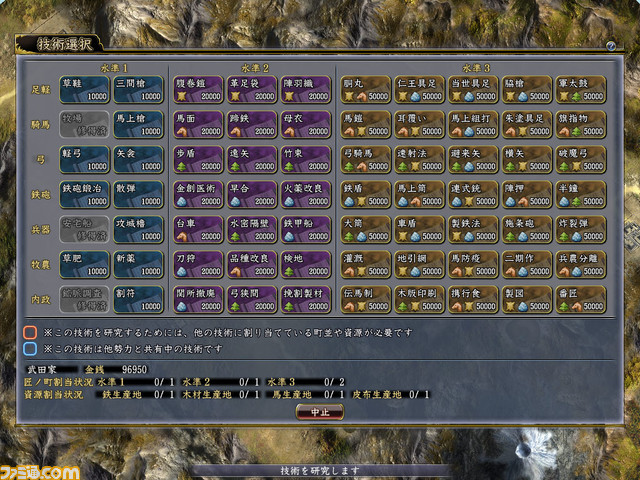Click the learned 鉱脈調査 technology

tap(84, 300)
